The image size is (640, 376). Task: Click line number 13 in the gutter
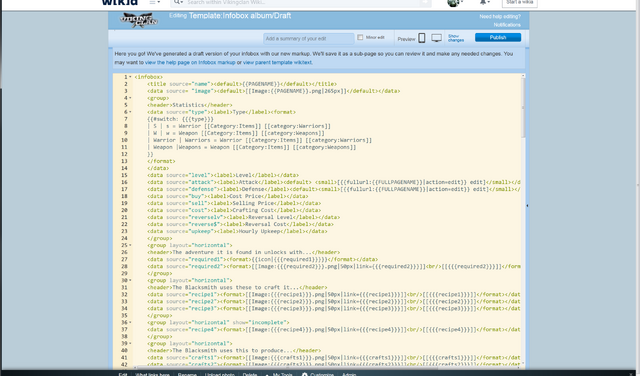click(x=124, y=161)
